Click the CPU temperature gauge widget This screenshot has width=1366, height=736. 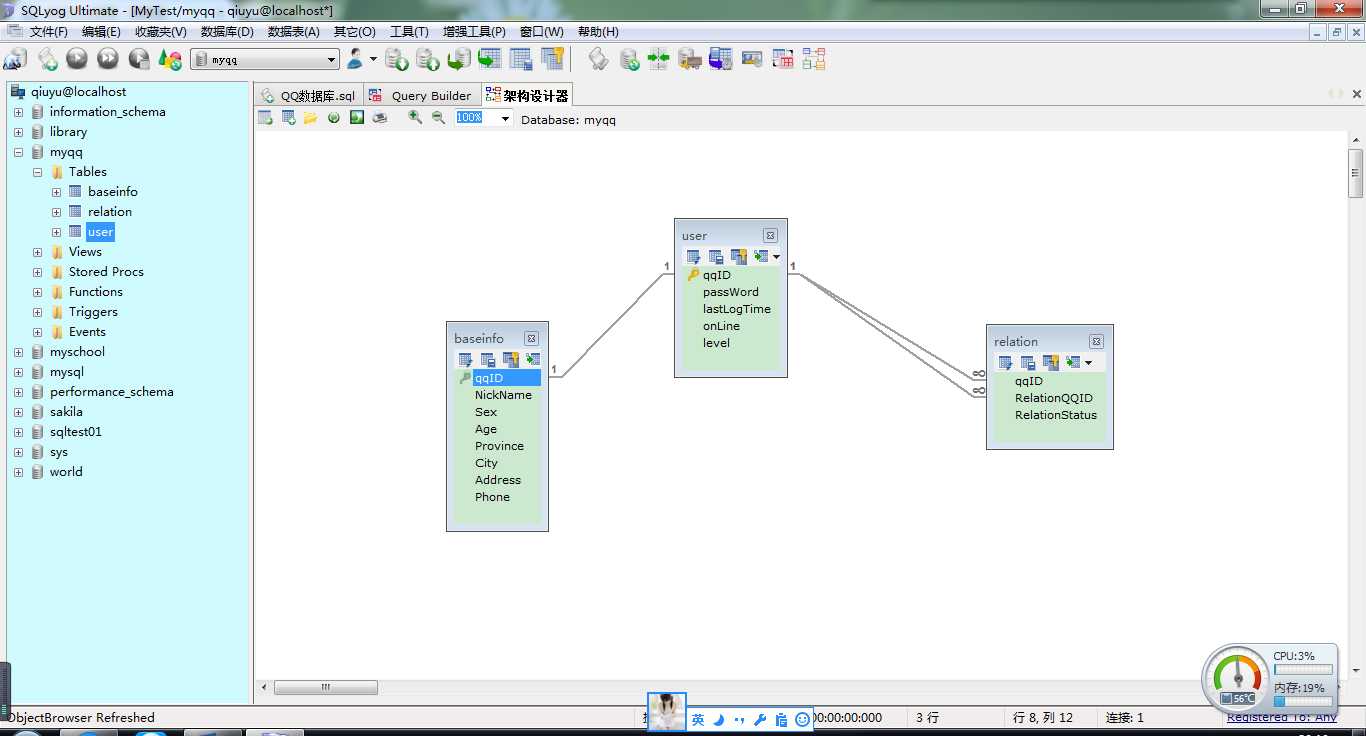[1239, 677]
